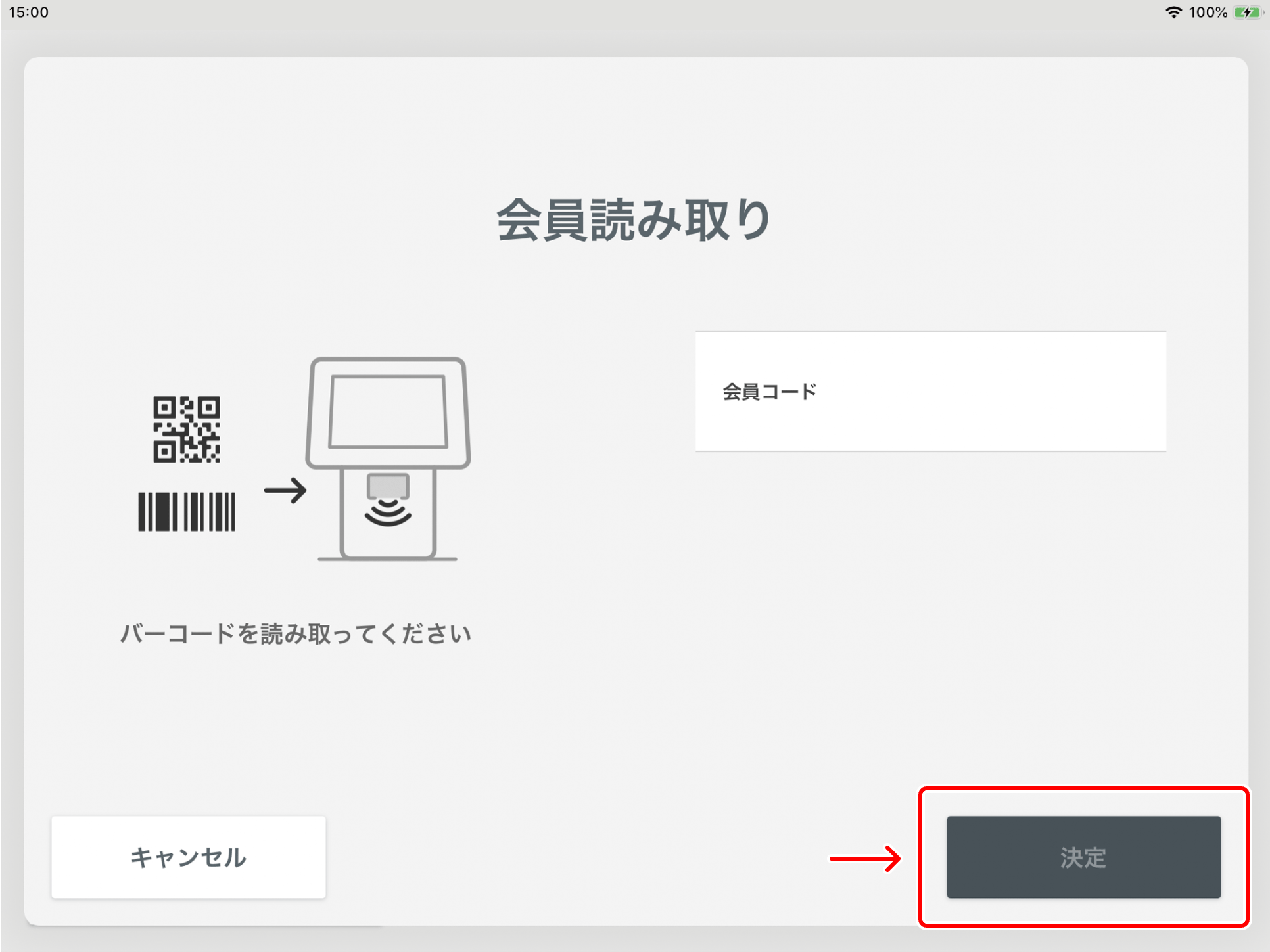This screenshot has height=952, width=1270.
Task: Click the 会員コード placeholder label
Action: (x=769, y=392)
